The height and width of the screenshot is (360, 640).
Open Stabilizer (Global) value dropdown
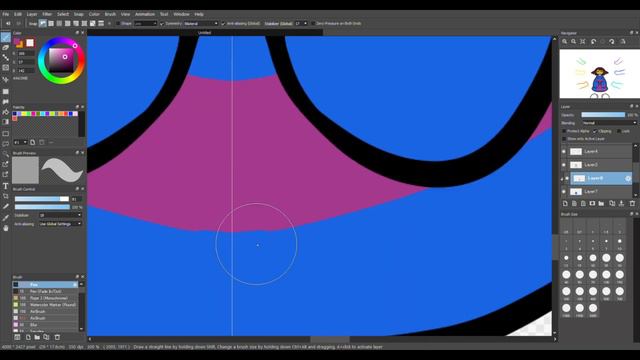pyautogui.click(x=301, y=24)
